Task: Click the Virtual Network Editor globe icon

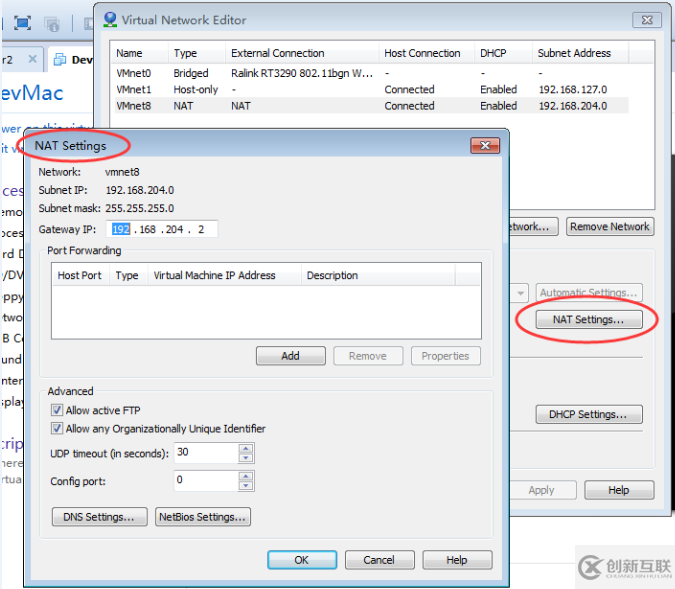Action: pos(110,20)
